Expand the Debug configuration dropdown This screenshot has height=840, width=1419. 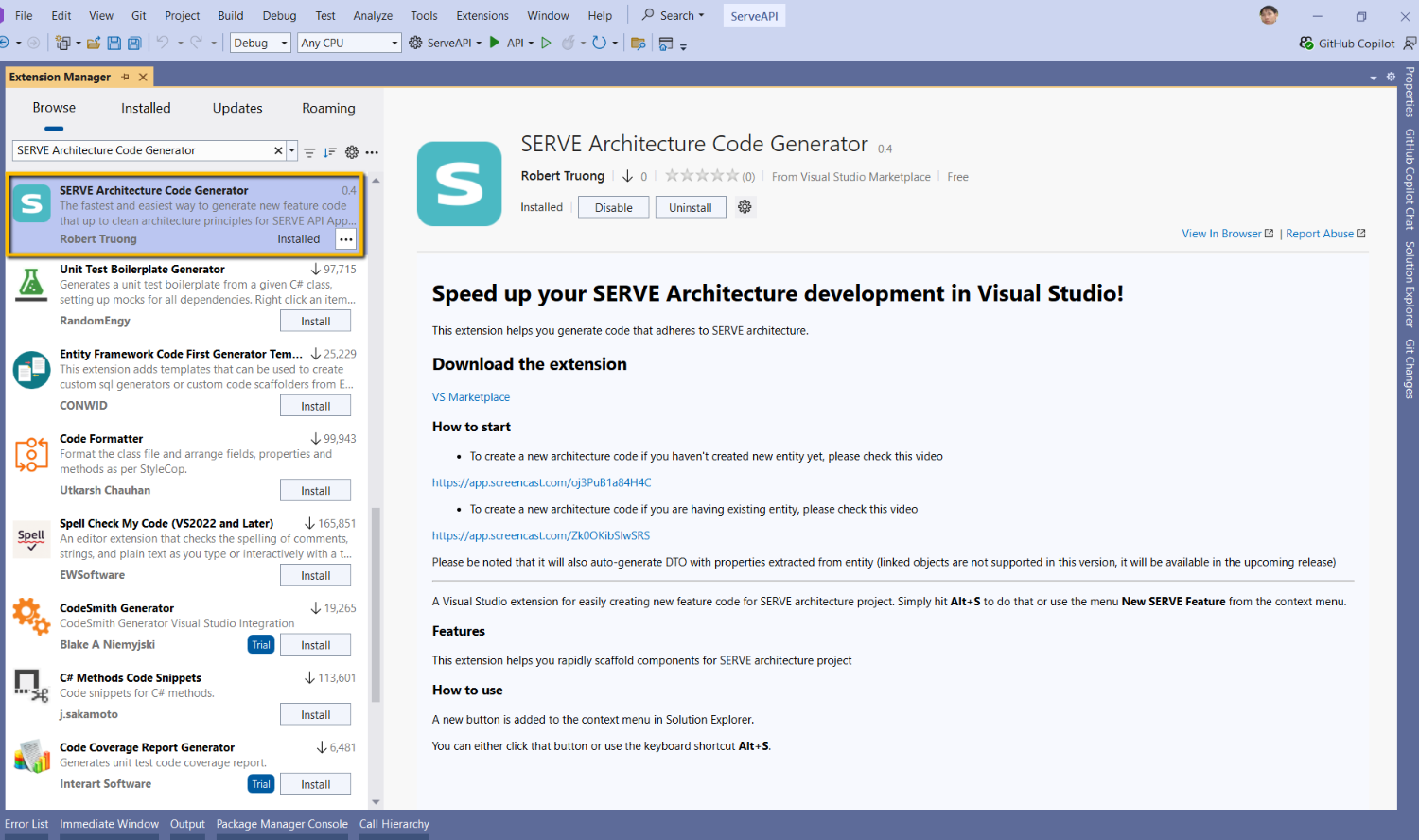tap(284, 44)
